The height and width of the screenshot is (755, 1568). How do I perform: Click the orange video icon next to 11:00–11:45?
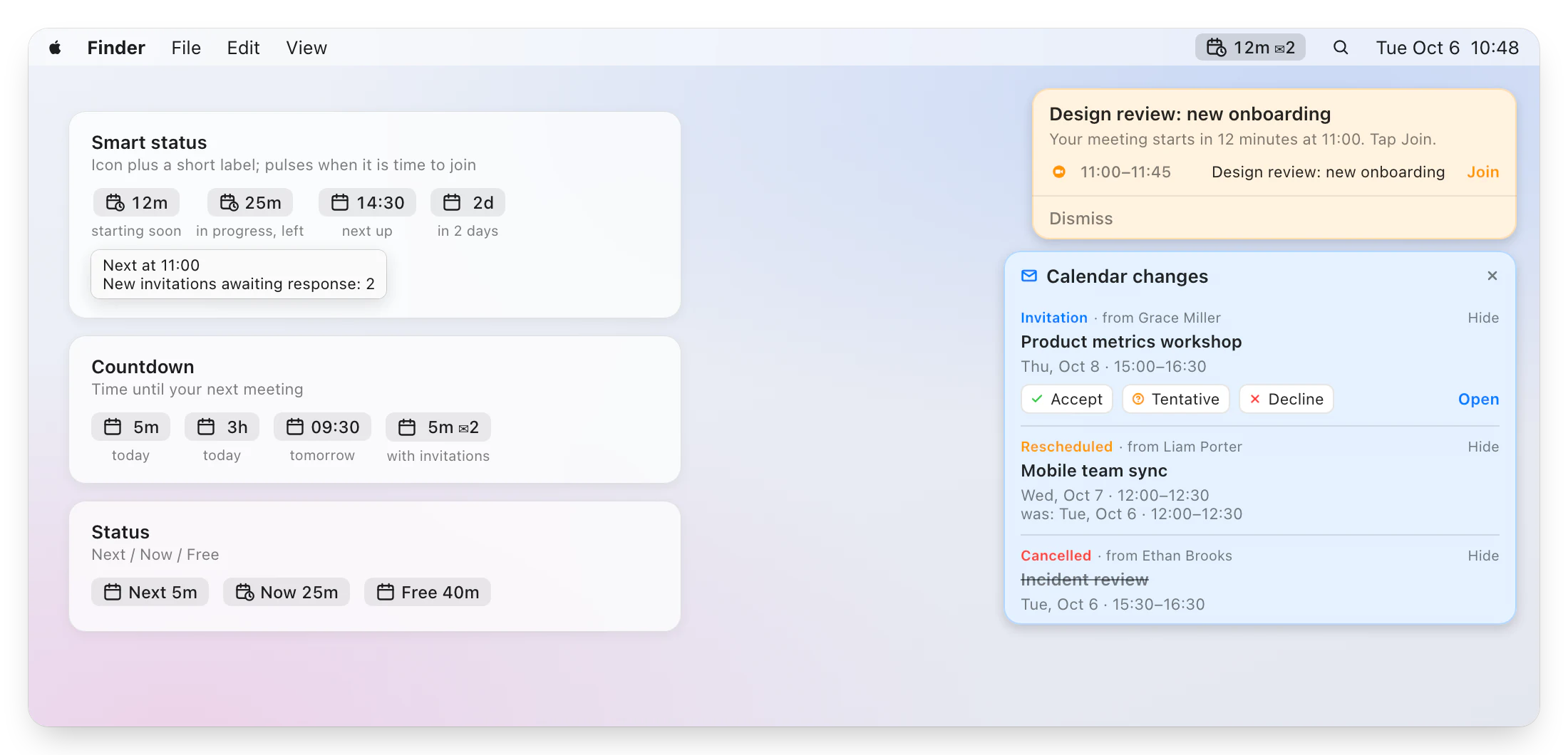tap(1059, 172)
